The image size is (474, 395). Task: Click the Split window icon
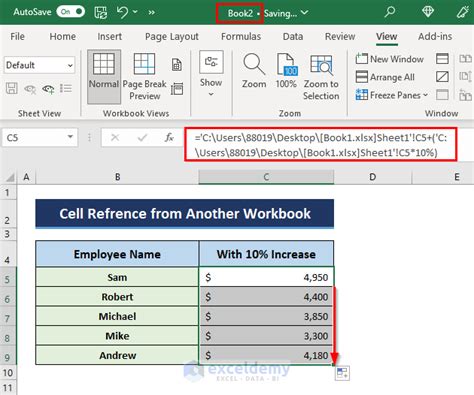(442, 59)
